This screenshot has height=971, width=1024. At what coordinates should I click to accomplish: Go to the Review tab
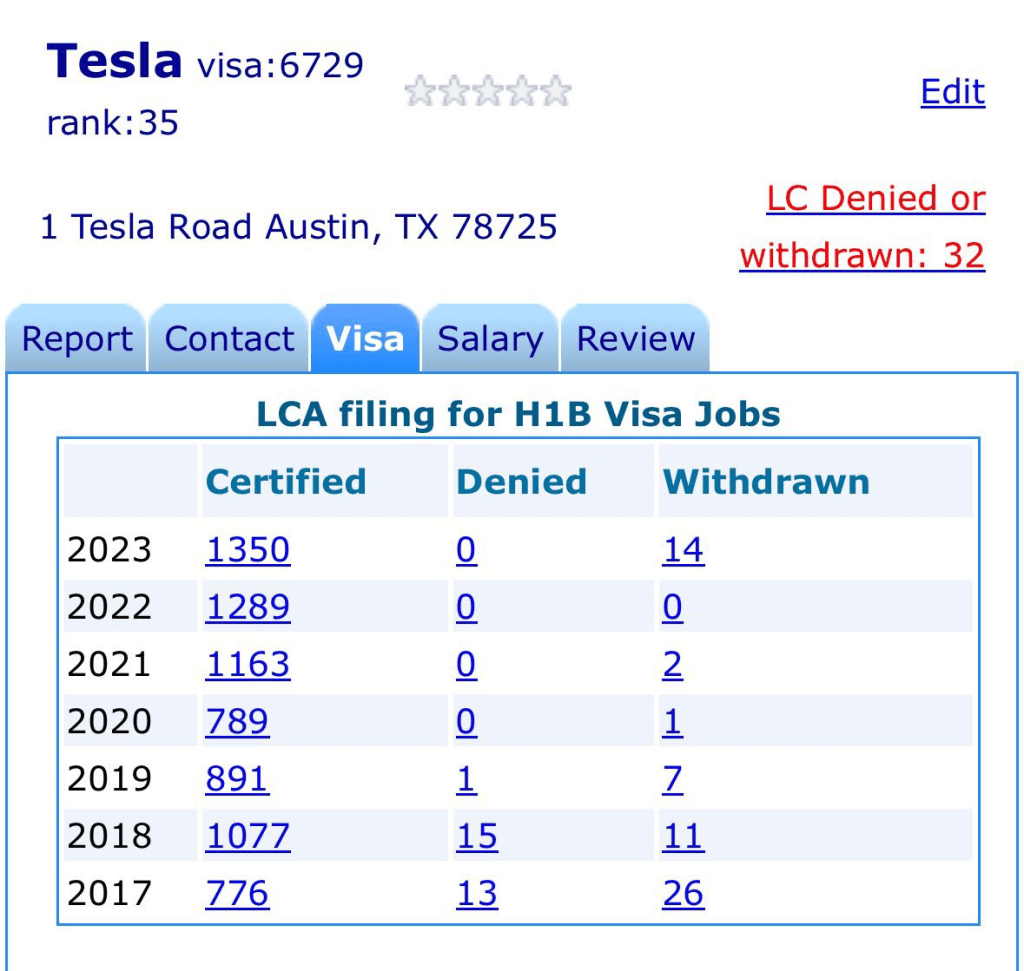coord(636,339)
